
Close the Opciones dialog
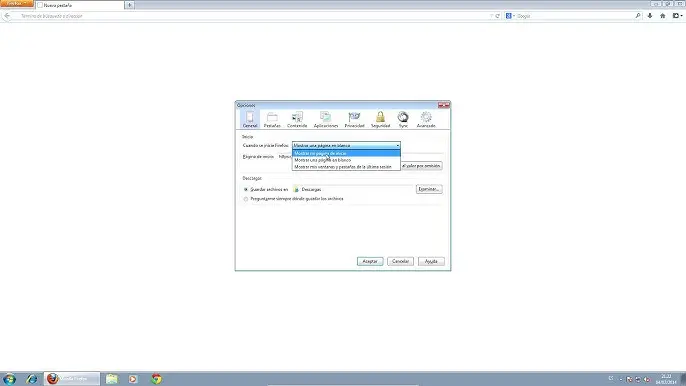click(x=444, y=105)
